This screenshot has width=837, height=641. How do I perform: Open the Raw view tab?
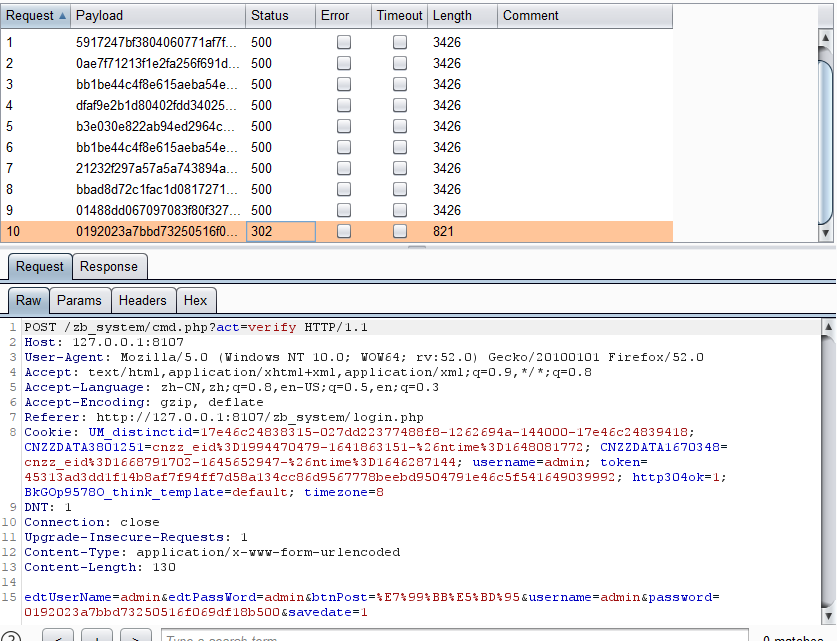point(28,300)
